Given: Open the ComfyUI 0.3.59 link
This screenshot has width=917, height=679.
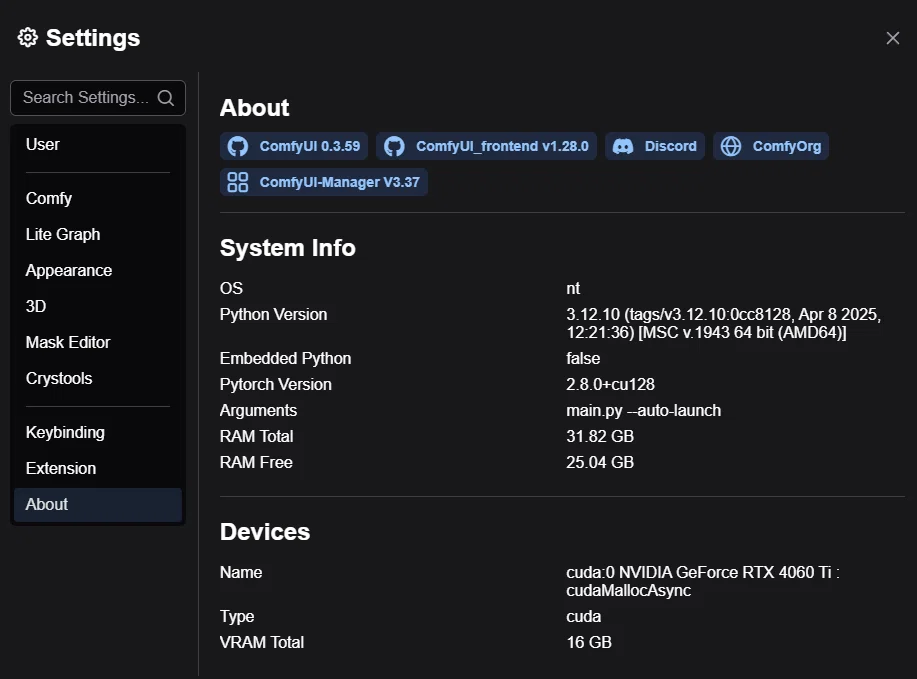Looking at the screenshot, I should [x=294, y=146].
